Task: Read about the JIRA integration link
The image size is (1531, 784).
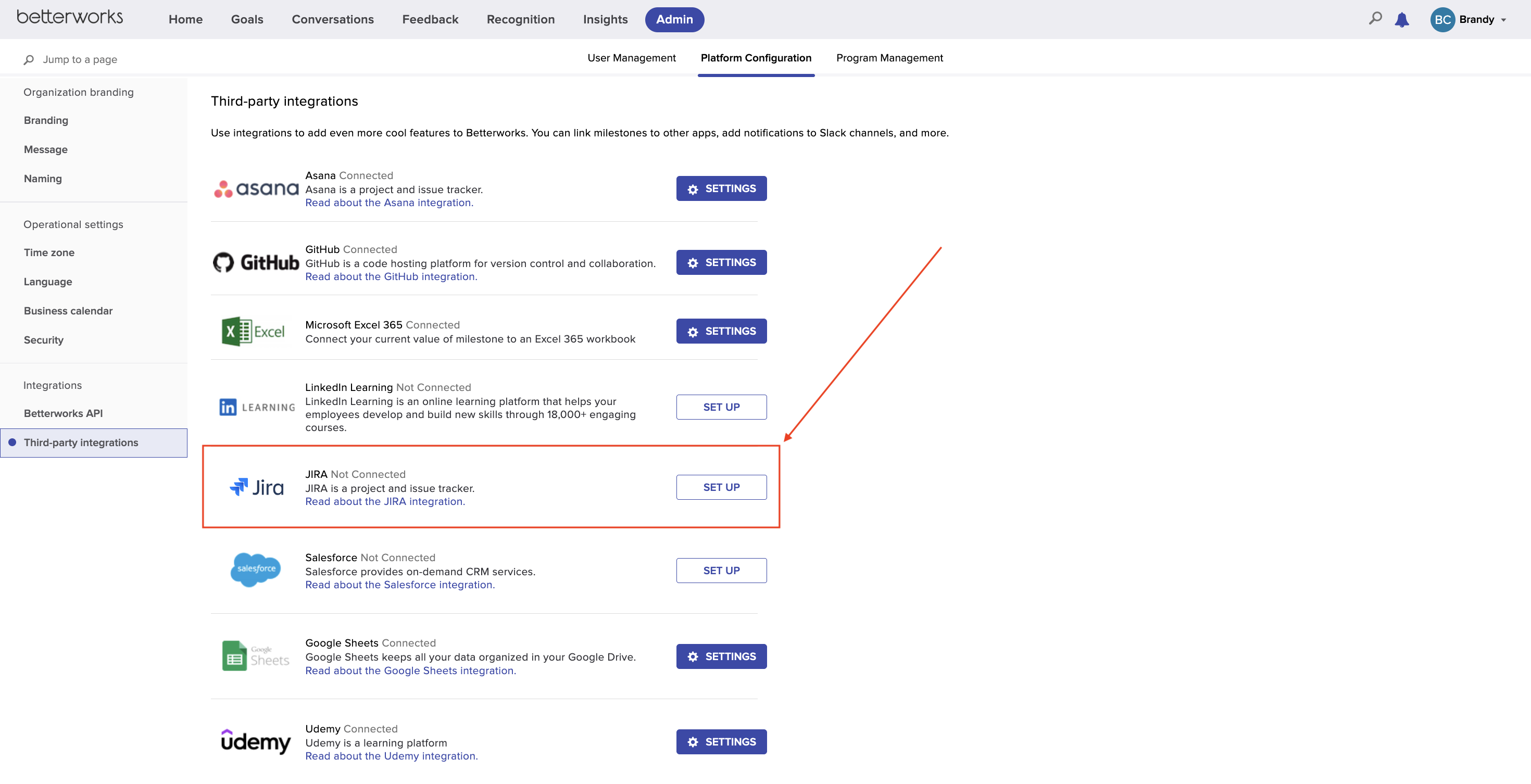Action: click(x=385, y=502)
